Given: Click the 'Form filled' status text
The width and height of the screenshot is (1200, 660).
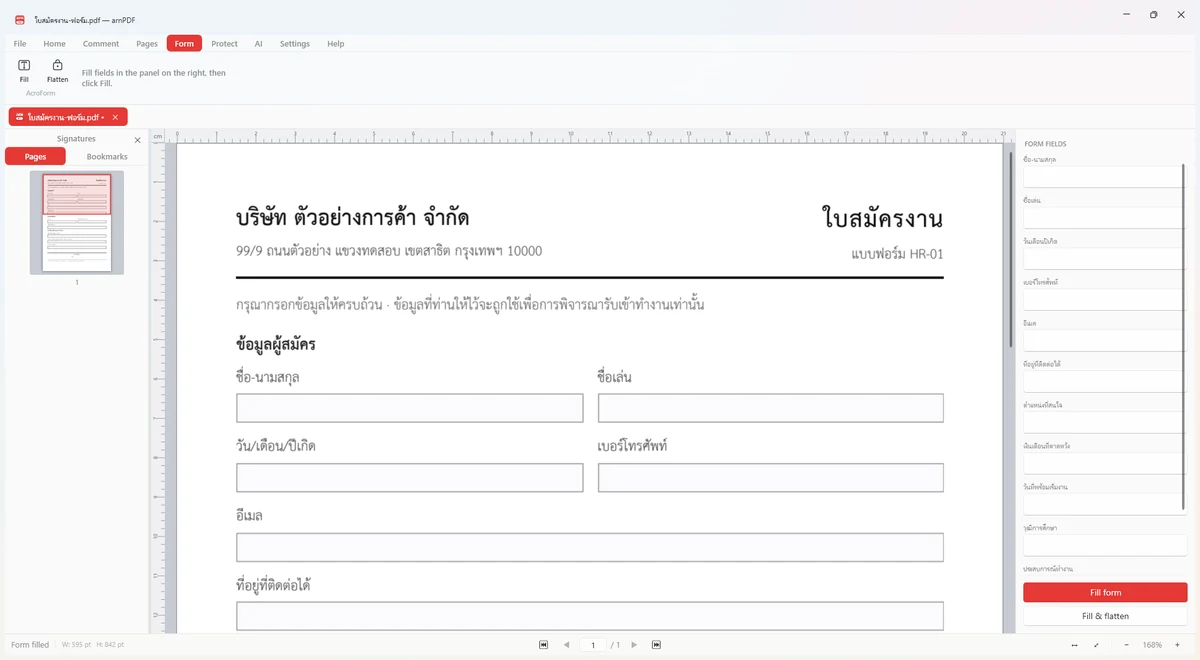Looking at the screenshot, I should click(x=30, y=645).
